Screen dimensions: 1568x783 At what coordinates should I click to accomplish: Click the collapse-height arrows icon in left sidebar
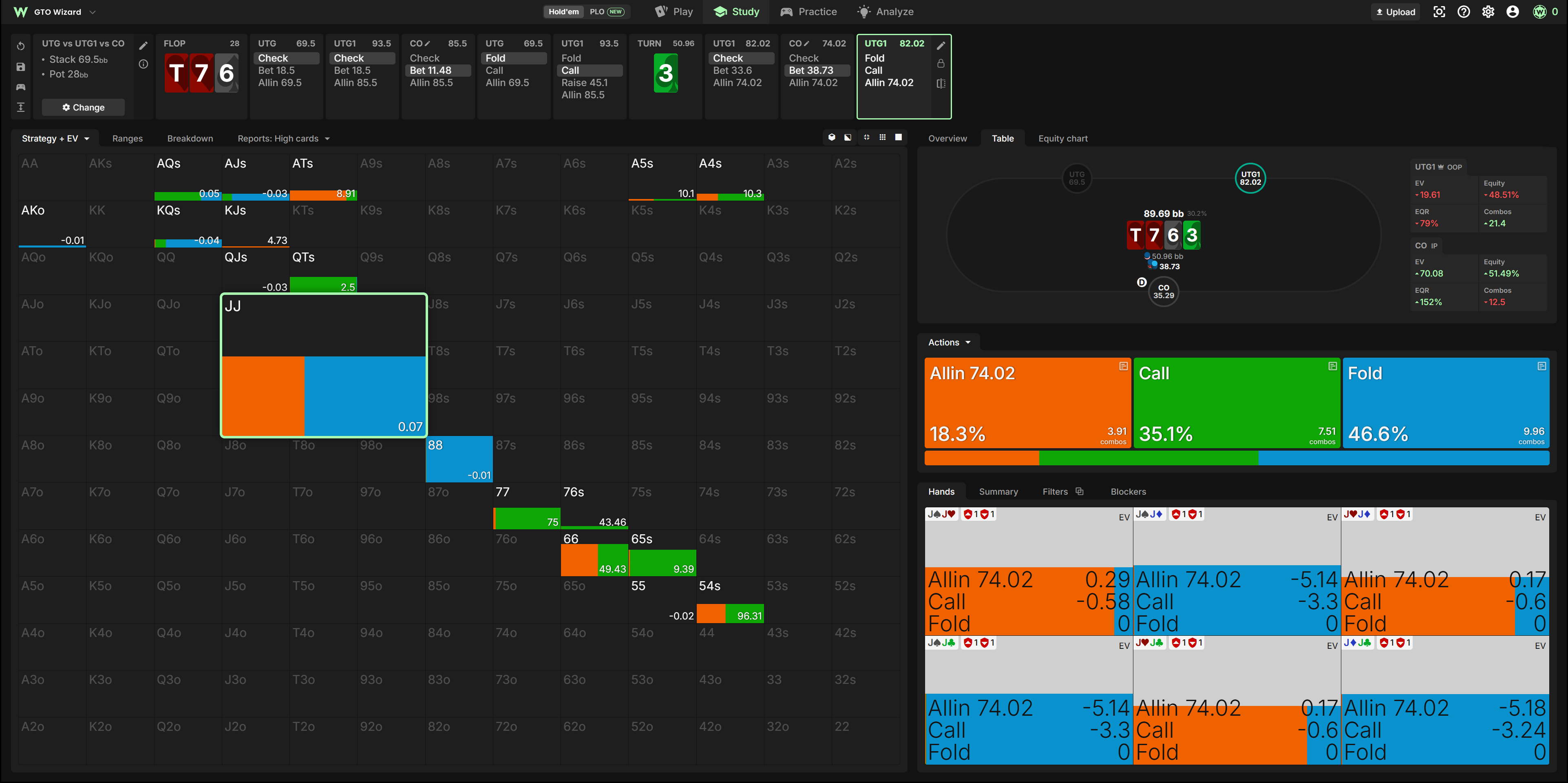tap(21, 107)
